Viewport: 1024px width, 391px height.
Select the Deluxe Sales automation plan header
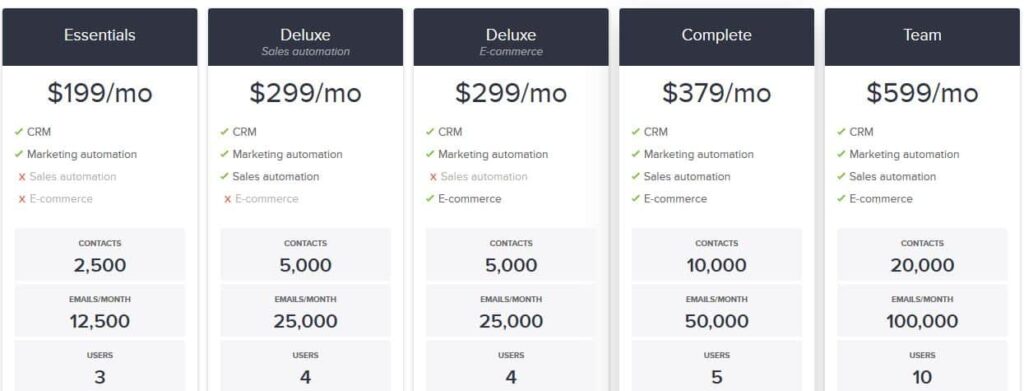(305, 37)
